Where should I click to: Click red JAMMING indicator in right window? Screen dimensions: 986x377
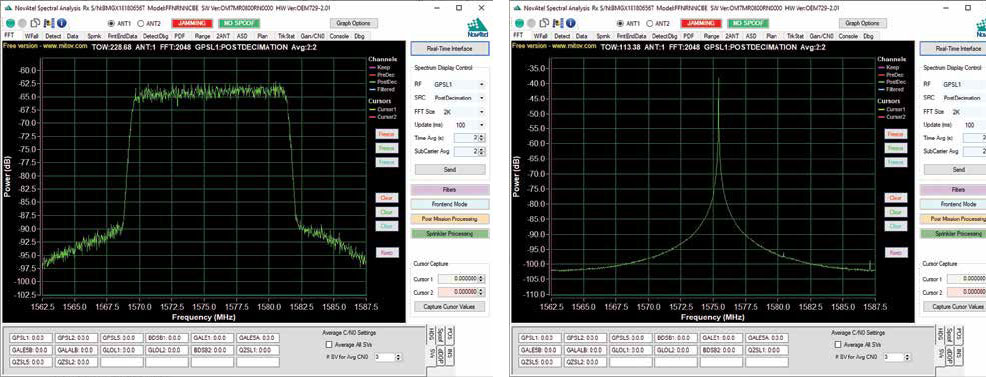coord(701,23)
